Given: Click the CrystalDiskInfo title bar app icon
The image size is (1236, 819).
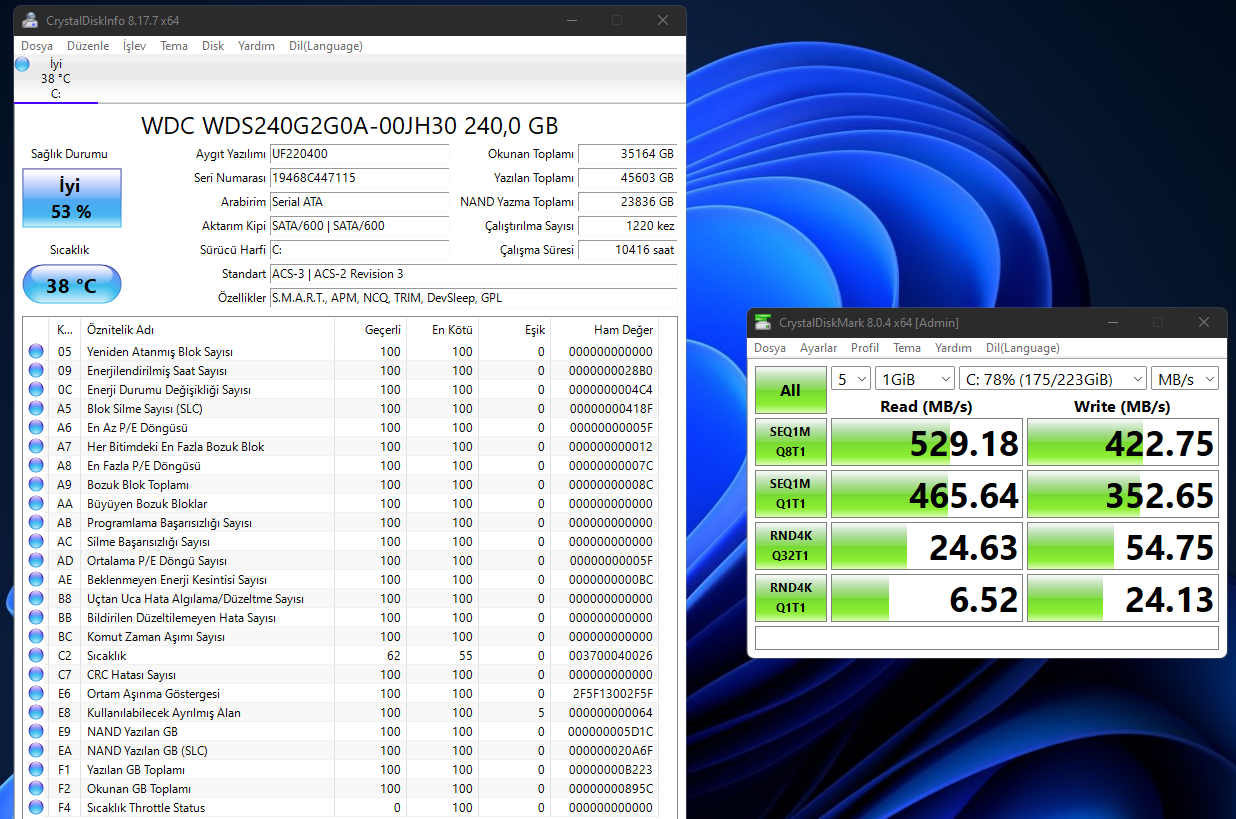Looking at the screenshot, I should pyautogui.click(x=31, y=20).
